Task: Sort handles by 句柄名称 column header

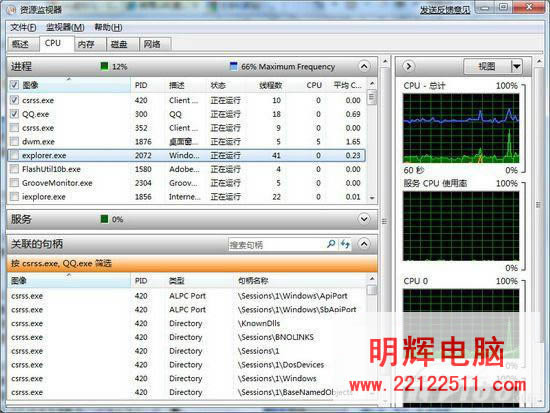Action: [x=300, y=281]
